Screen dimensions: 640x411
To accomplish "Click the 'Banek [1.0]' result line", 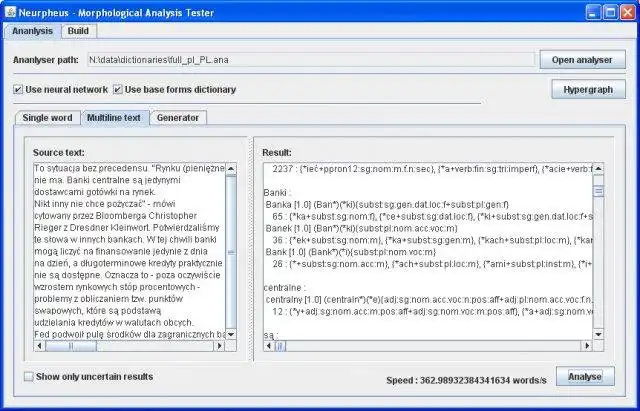I will click(x=362, y=228).
